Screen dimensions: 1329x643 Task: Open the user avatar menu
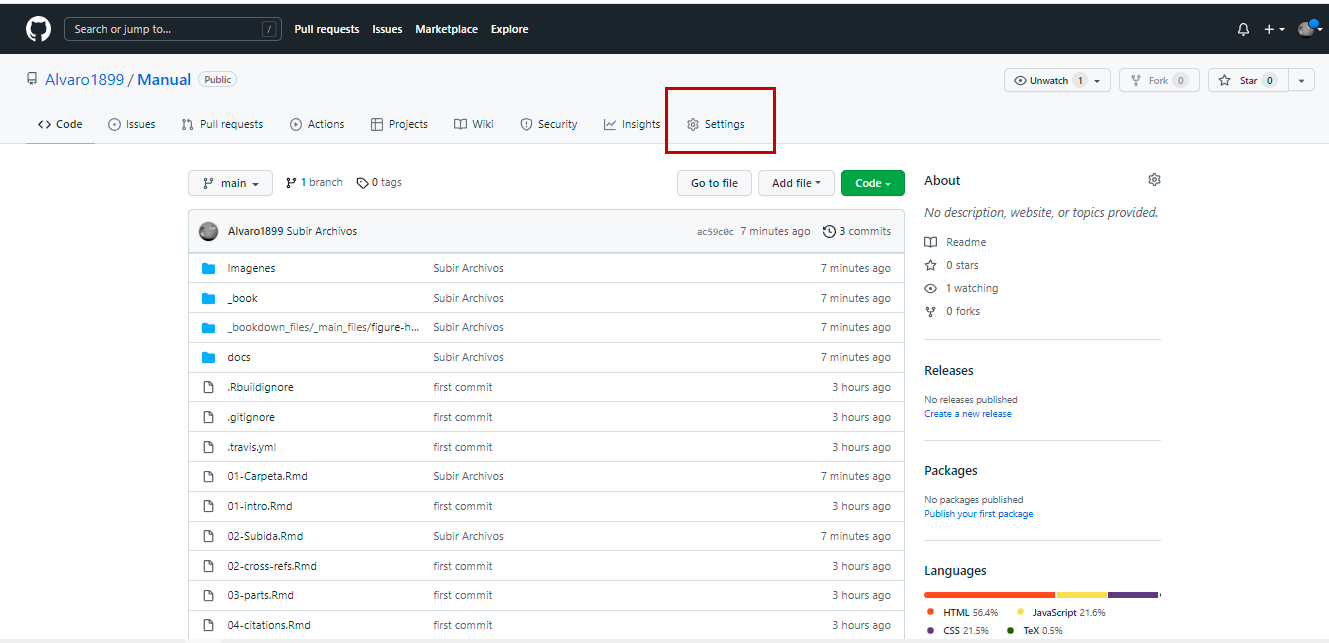1309,28
